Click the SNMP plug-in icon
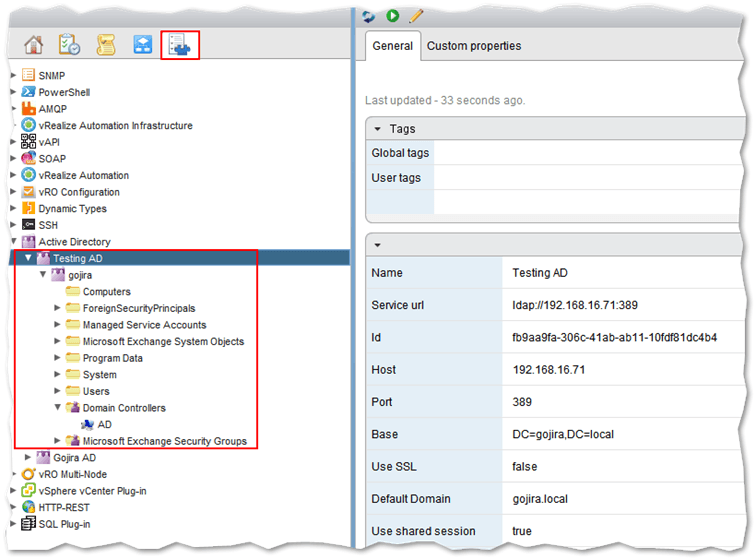 pos(28,75)
